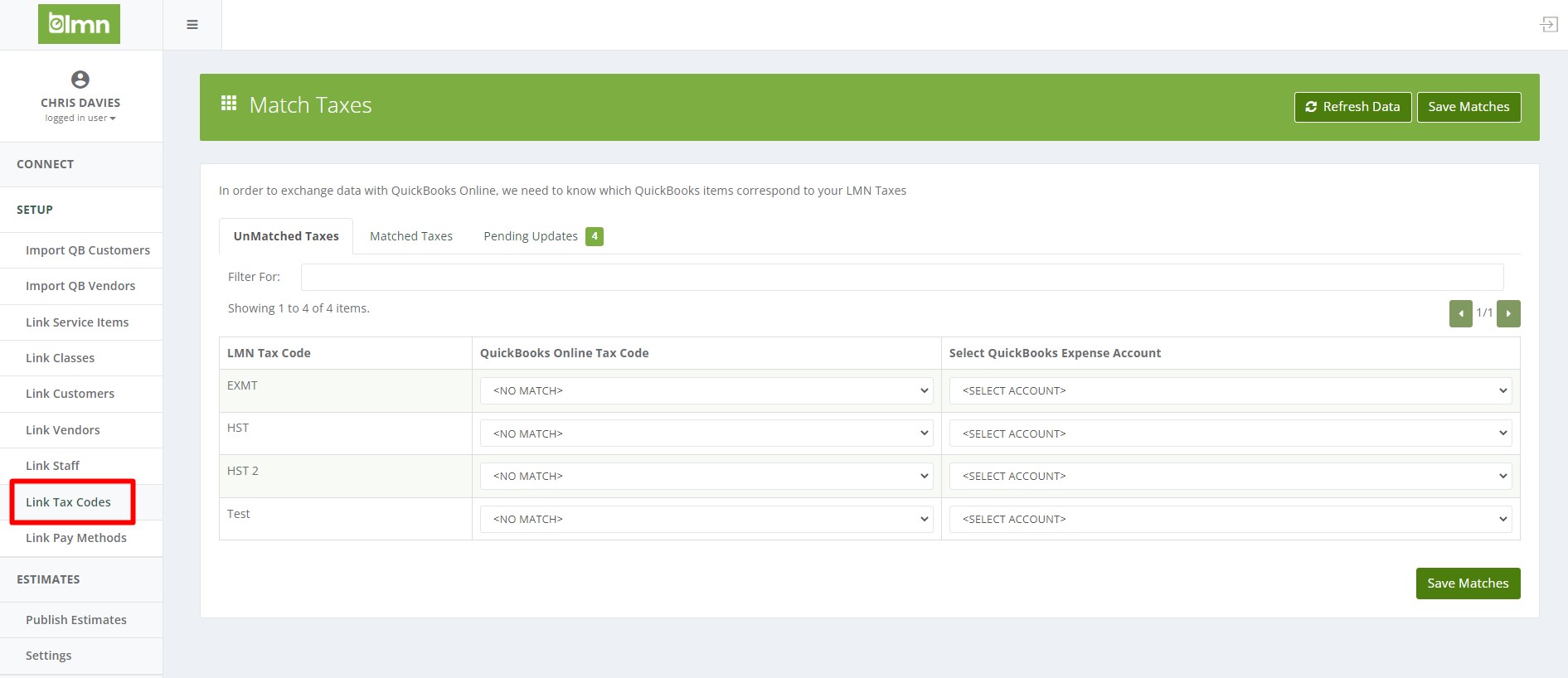Open Link Classes

pyautogui.click(x=81, y=358)
